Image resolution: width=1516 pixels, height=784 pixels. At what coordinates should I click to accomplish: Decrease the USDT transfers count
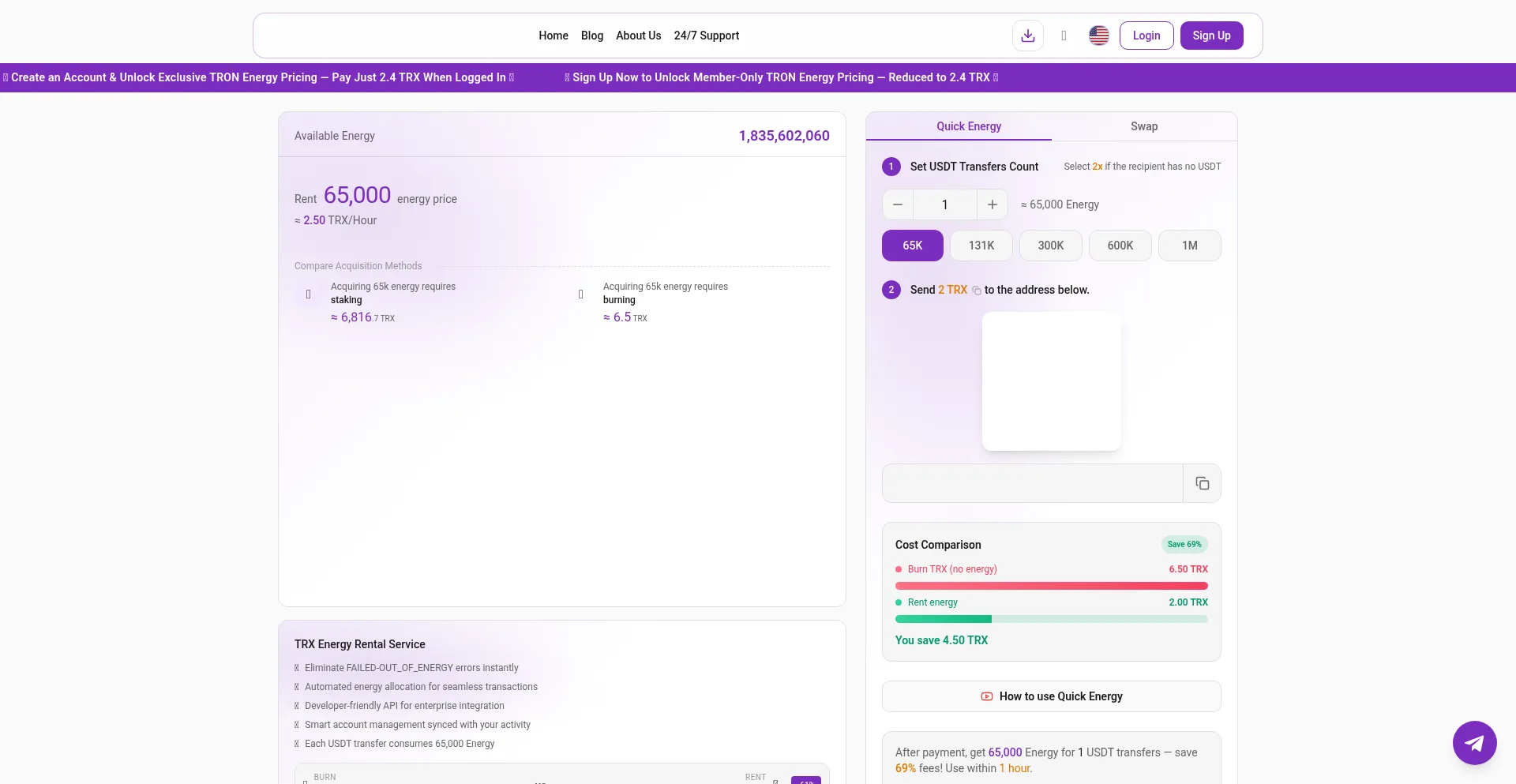898,204
